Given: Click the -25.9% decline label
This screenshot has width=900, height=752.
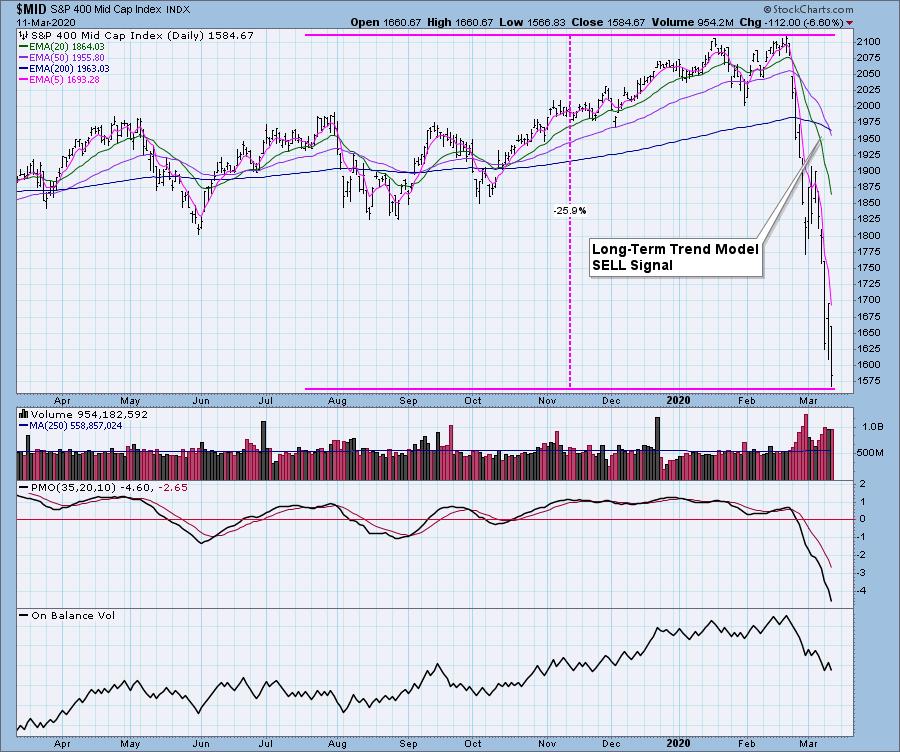Looking at the screenshot, I should pos(569,211).
